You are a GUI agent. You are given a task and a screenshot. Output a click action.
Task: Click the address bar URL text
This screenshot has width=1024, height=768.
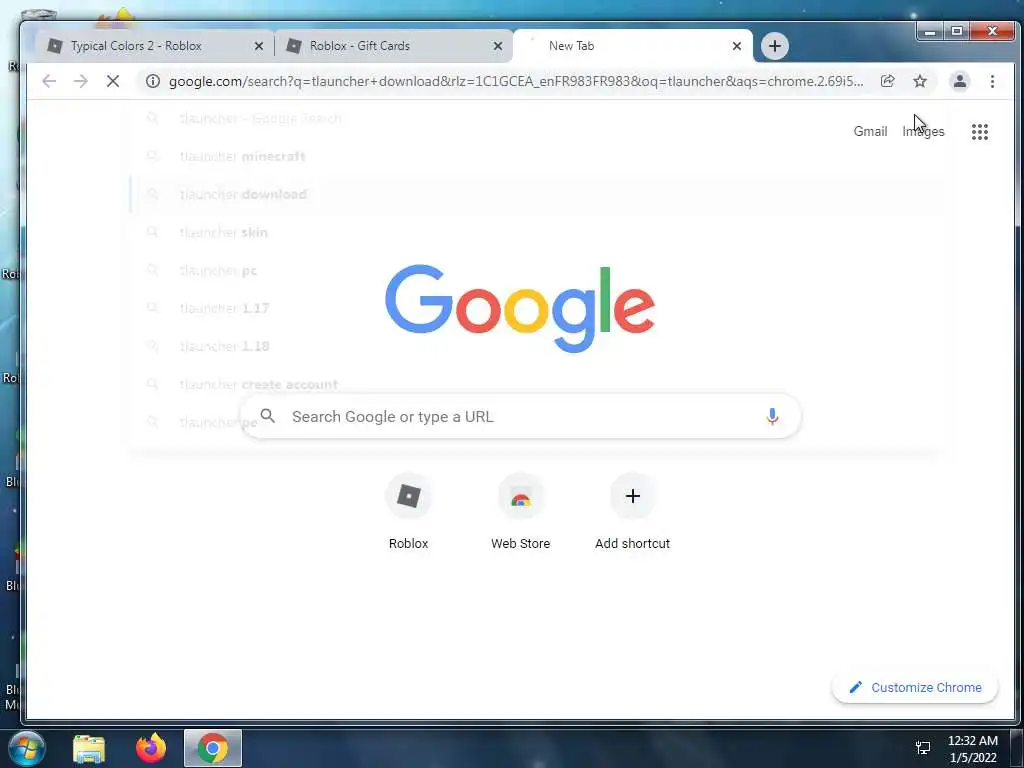[x=515, y=81]
